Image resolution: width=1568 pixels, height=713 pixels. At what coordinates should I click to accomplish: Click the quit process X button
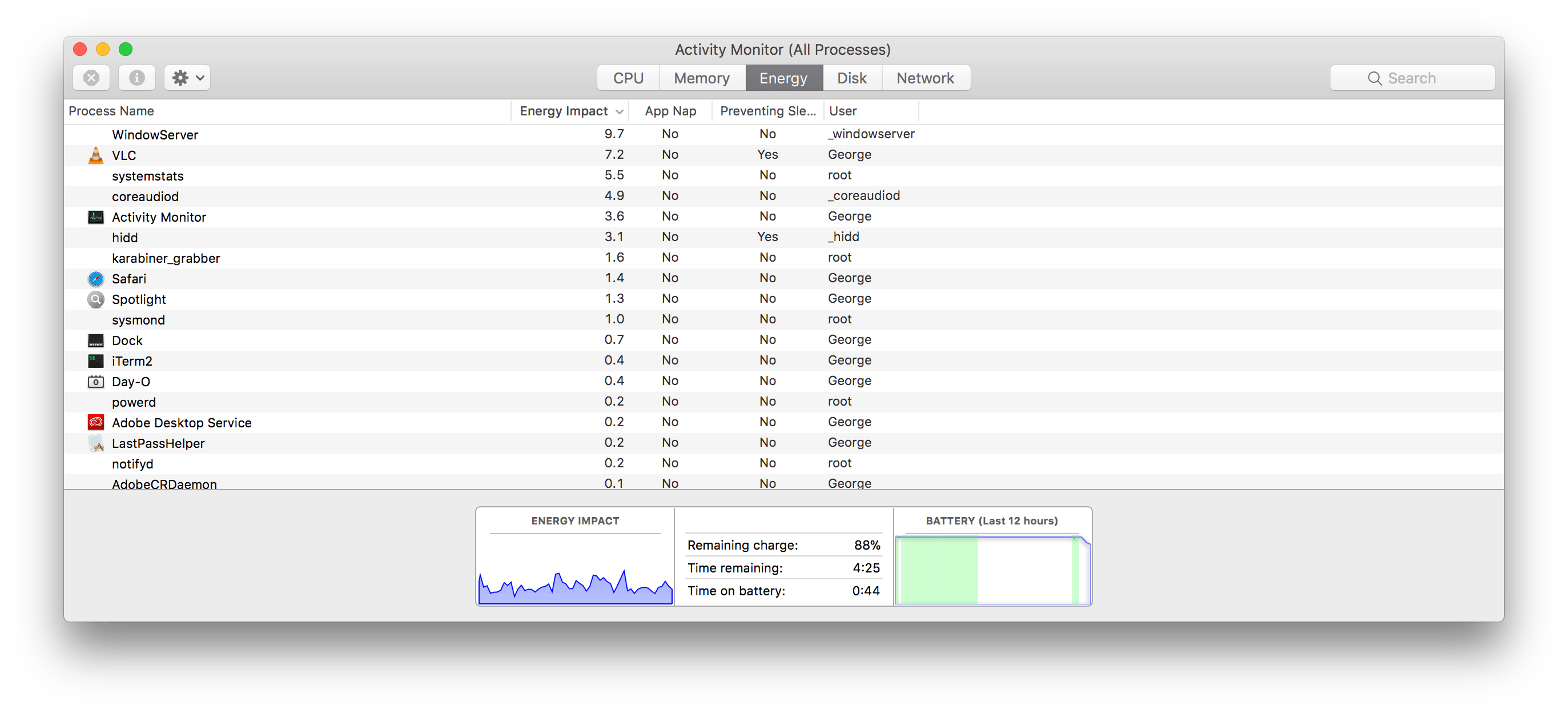[91, 77]
